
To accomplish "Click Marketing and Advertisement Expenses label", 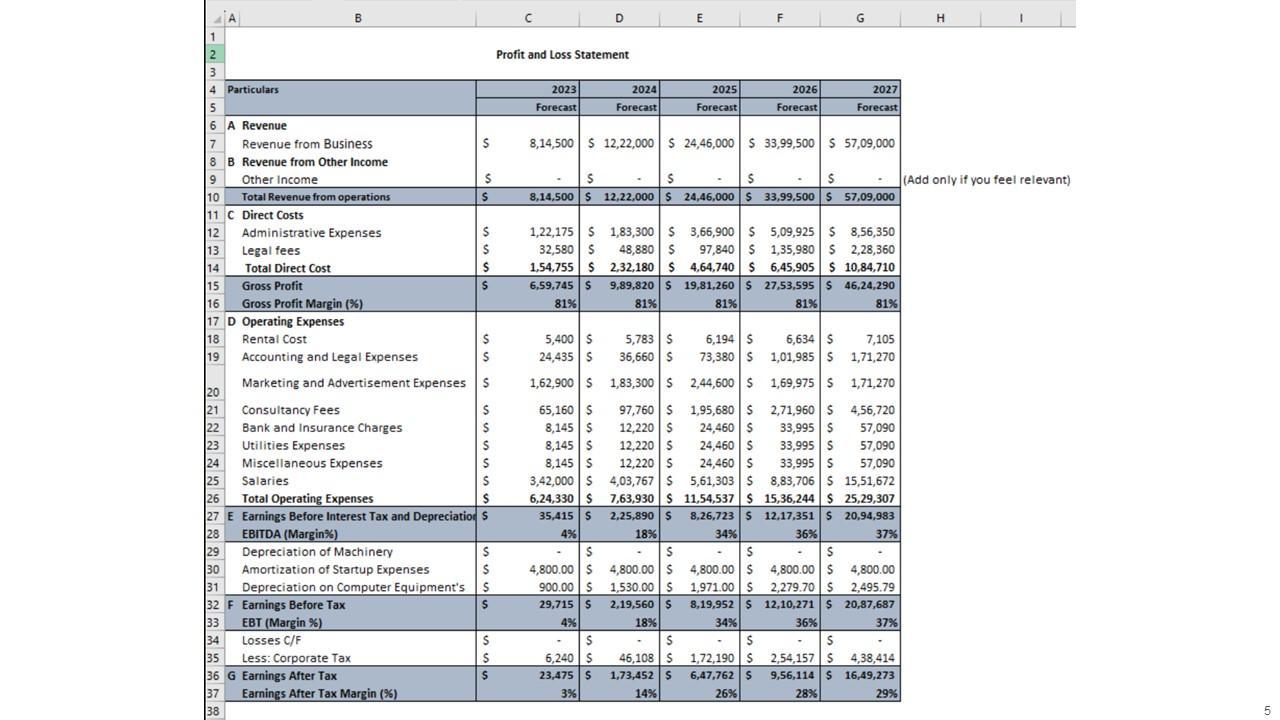I will (353, 383).
